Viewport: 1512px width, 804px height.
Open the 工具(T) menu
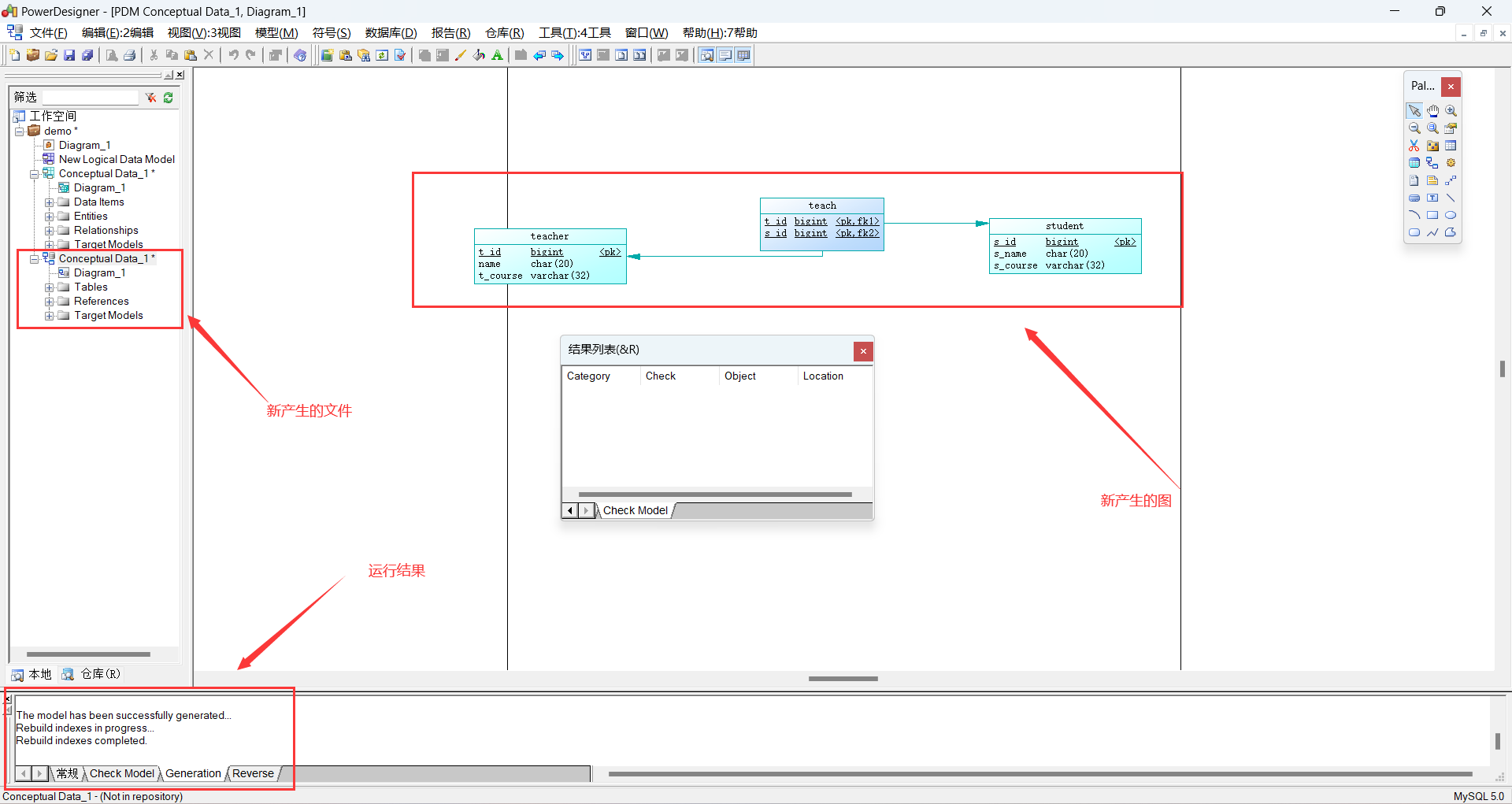pos(574,33)
